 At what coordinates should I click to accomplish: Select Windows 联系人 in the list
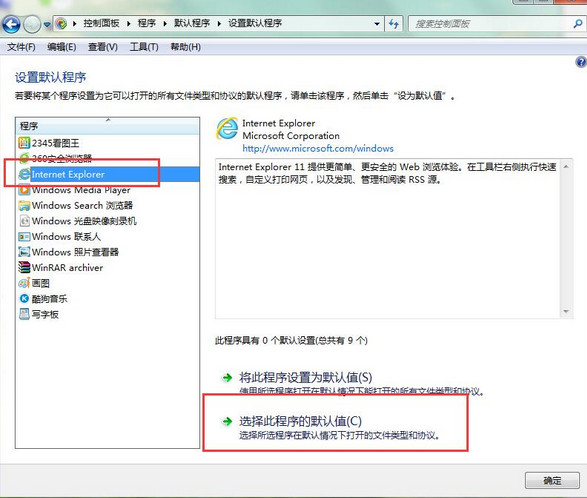66,237
